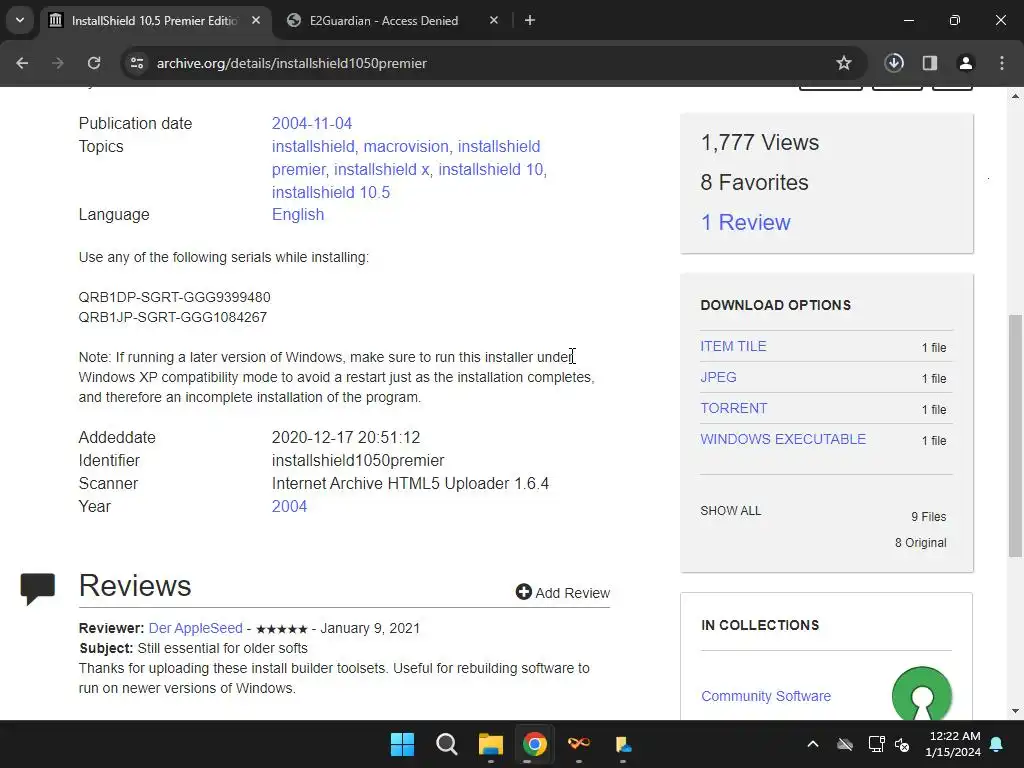
Task: Click the network display tray icon
Action: 876,744
